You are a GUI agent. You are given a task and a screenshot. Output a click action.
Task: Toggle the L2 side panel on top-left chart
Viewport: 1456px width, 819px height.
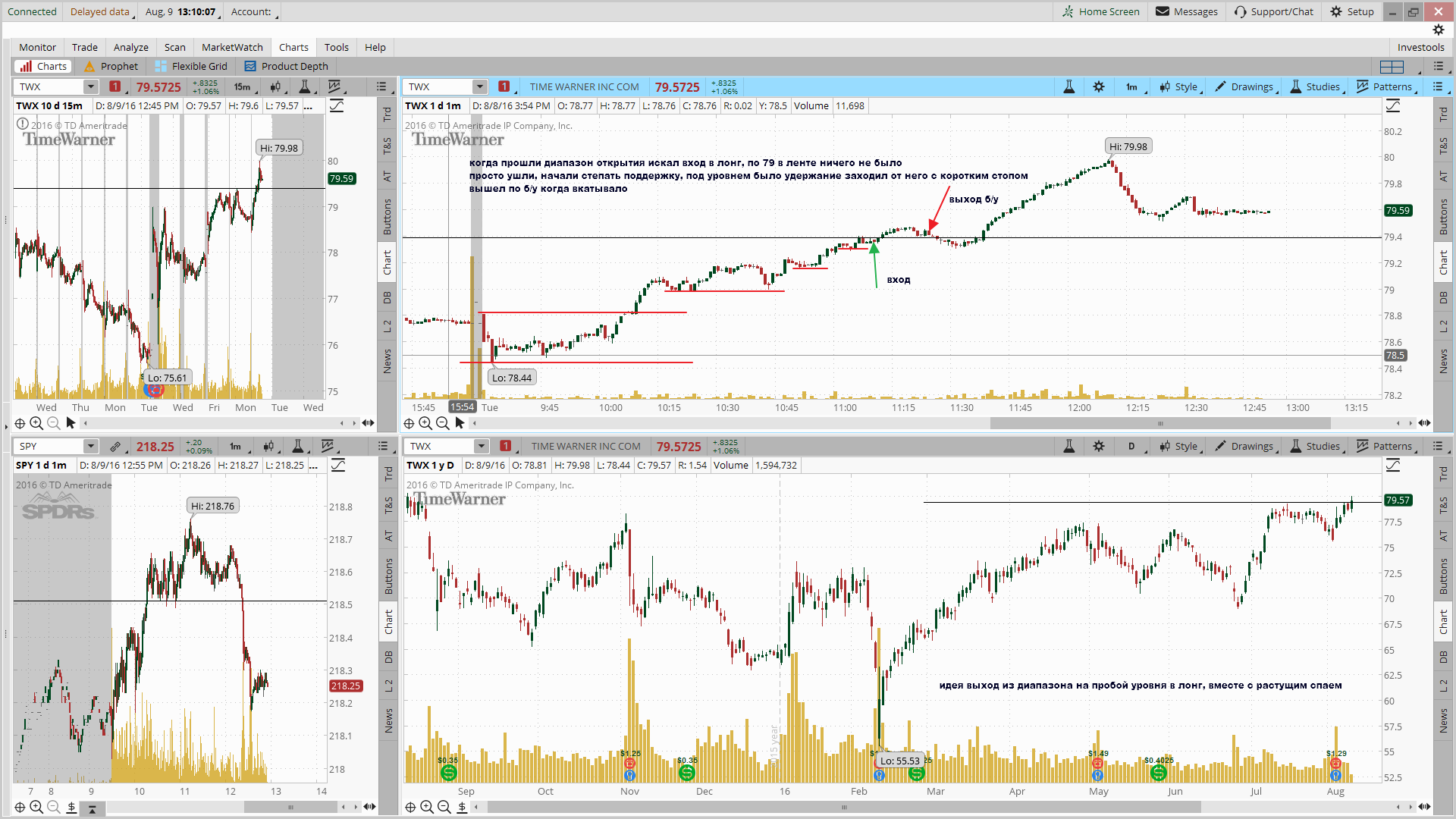pos(387,326)
